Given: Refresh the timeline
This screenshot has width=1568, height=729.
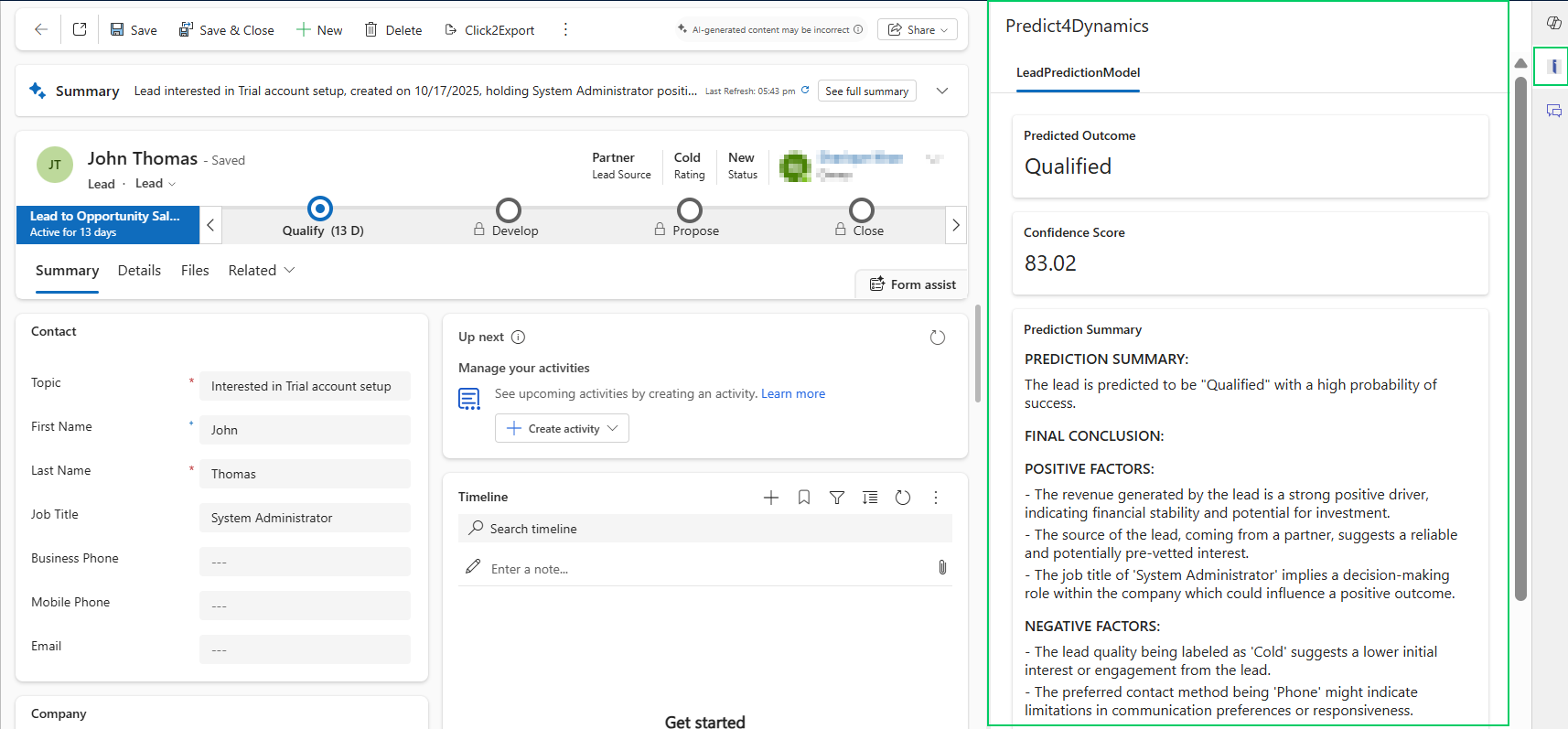Looking at the screenshot, I should coord(903,498).
